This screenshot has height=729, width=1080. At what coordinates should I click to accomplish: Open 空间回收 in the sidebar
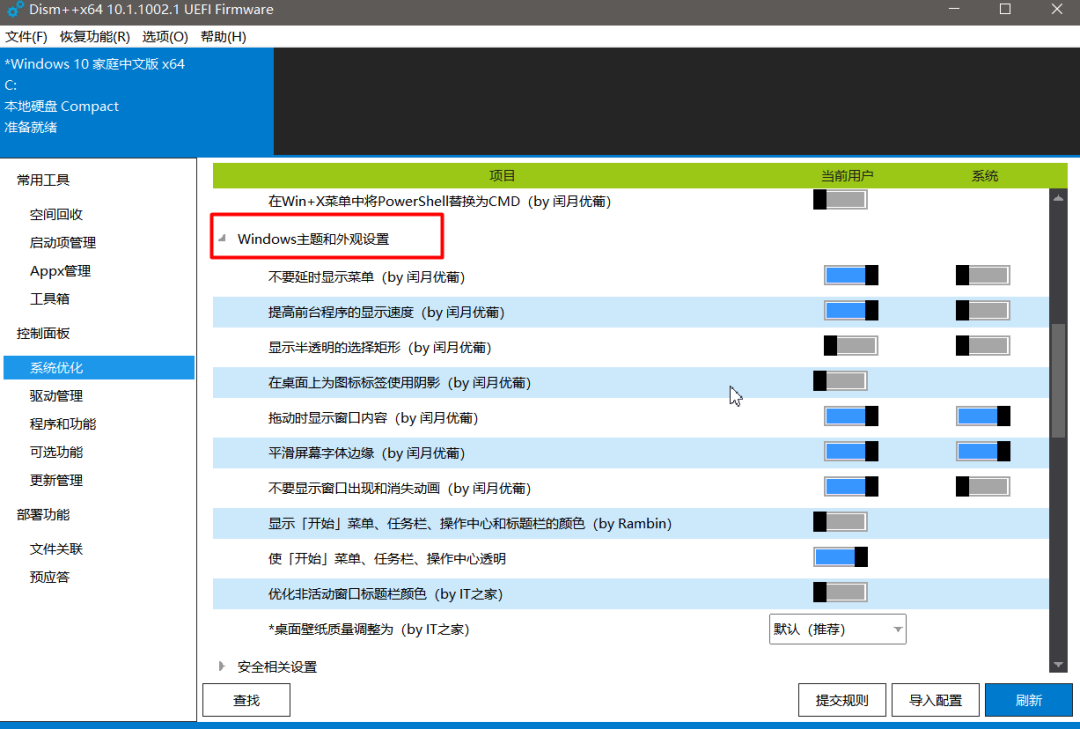coord(56,214)
